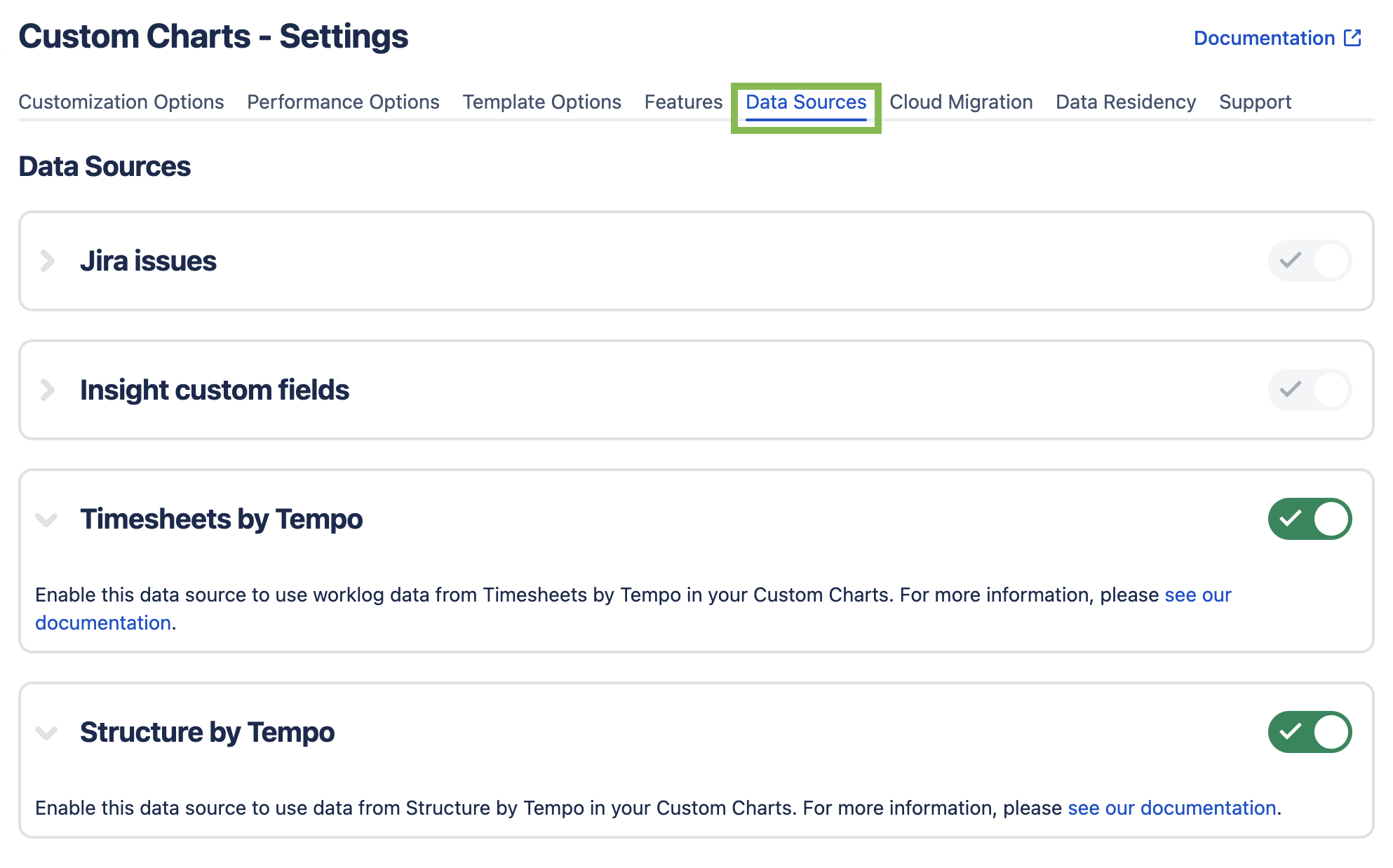The width and height of the screenshot is (1393, 868).
Task: Switch to Customization Options tab
Action: [x=121, y=102]
